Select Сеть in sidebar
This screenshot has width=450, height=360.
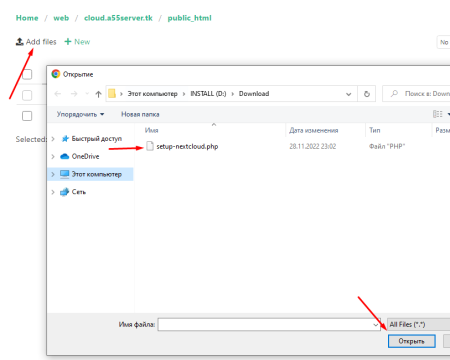tap(79, 192)
